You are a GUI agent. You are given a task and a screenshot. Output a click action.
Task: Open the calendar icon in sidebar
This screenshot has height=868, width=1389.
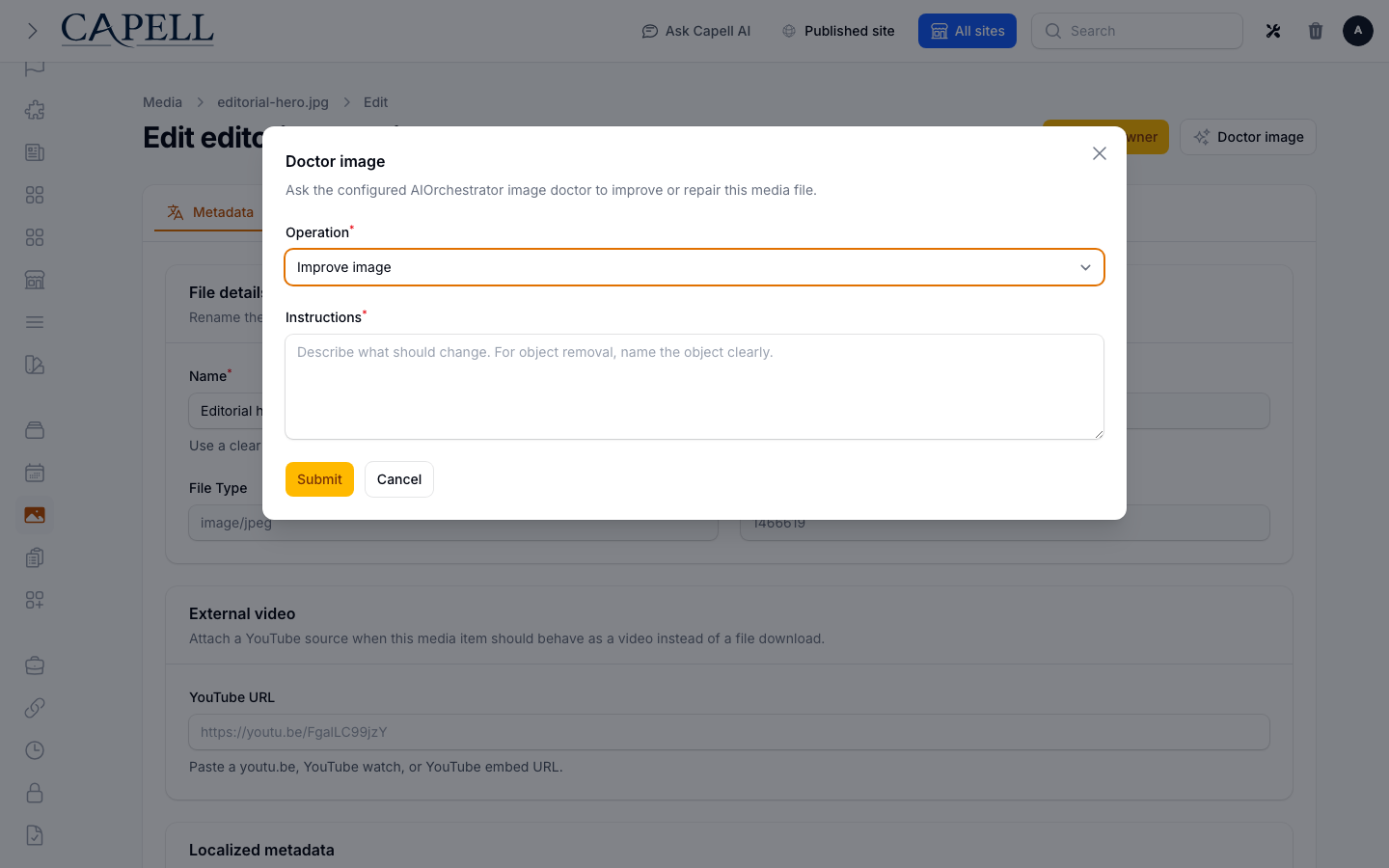(x=35, y=473)
